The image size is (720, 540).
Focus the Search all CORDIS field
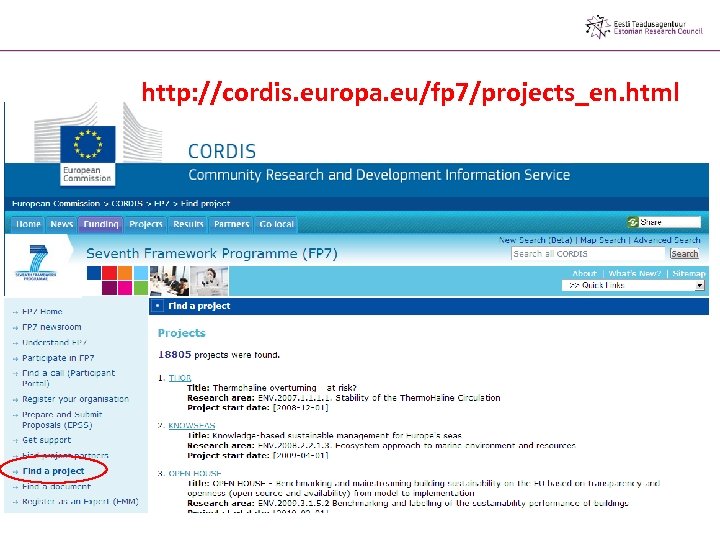[588, 254]
